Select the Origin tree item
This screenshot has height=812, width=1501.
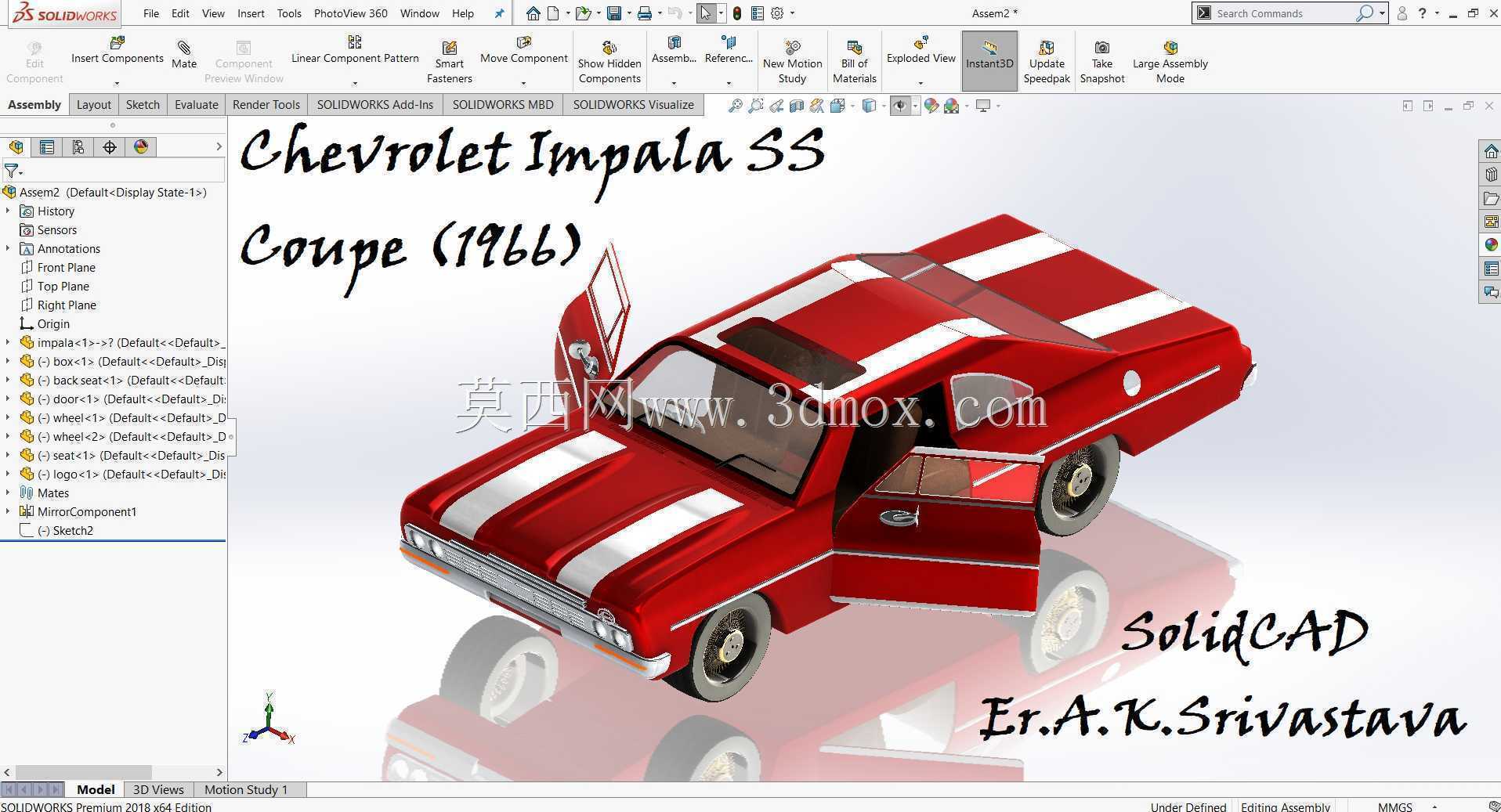click(53, 324)
